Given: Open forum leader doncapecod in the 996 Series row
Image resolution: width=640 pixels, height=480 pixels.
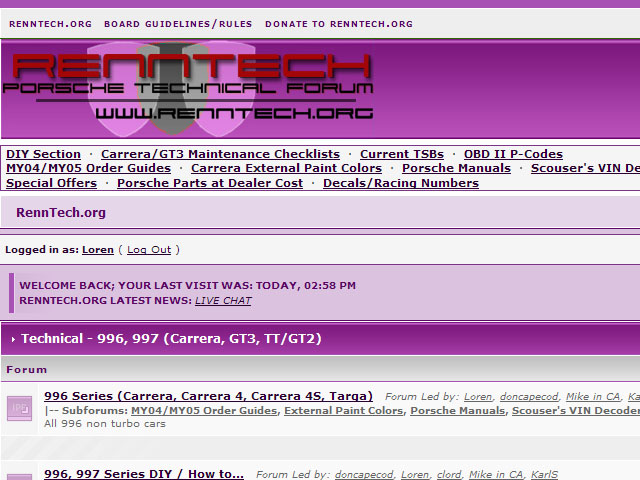Looking at the screenshot, I should [529, 396].
